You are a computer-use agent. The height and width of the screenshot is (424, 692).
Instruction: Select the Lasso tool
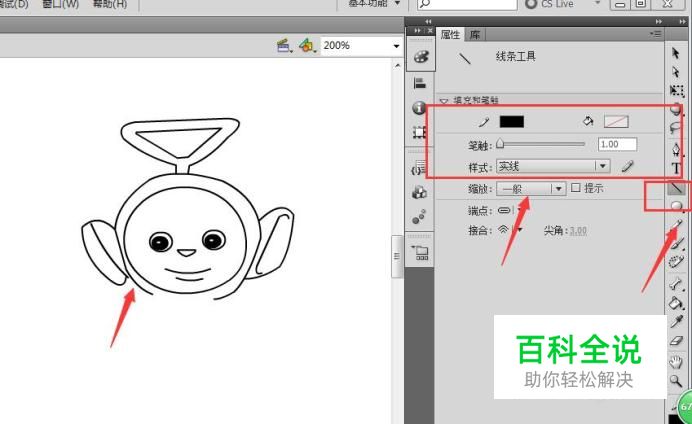point(676,128)
